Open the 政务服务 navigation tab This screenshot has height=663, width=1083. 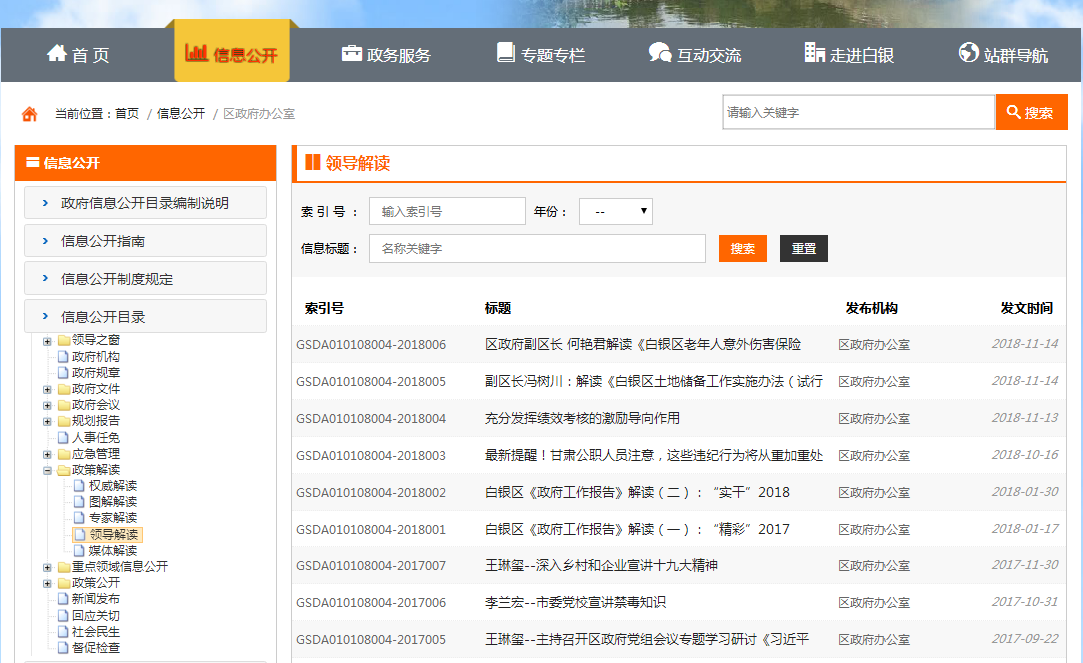coord(386,55)
